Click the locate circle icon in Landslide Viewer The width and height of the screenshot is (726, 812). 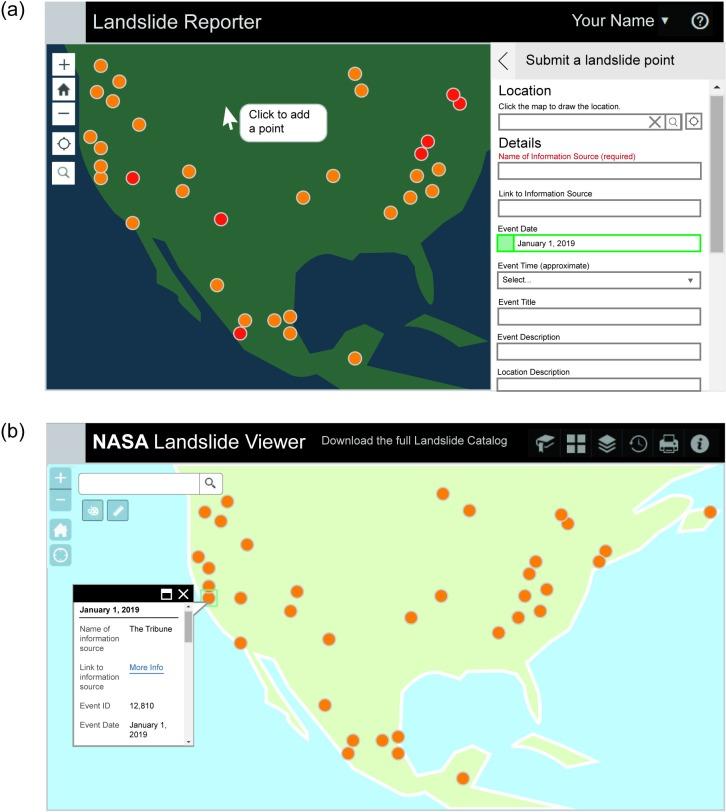61,556
